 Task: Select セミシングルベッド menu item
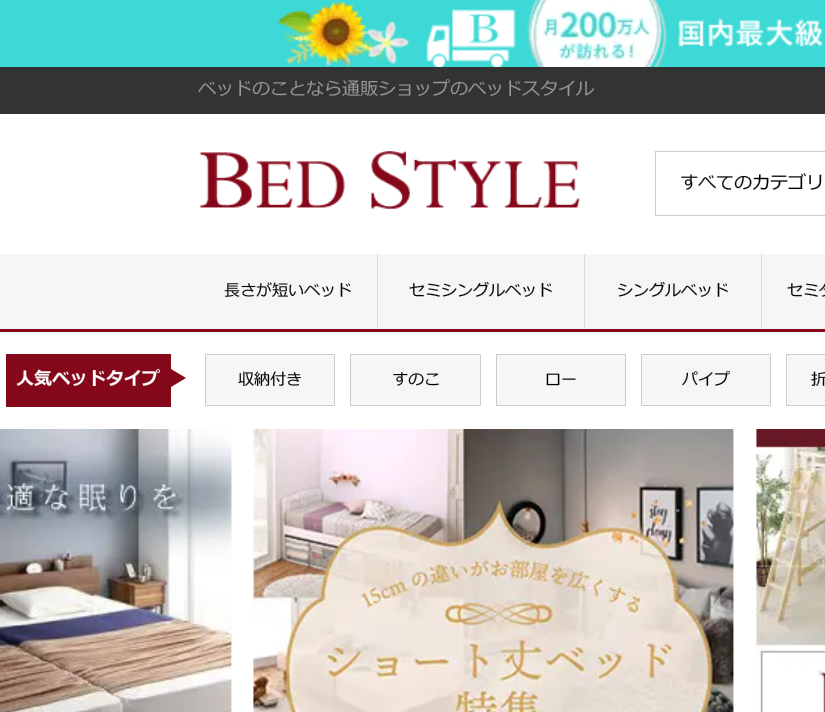click(481, 290)
